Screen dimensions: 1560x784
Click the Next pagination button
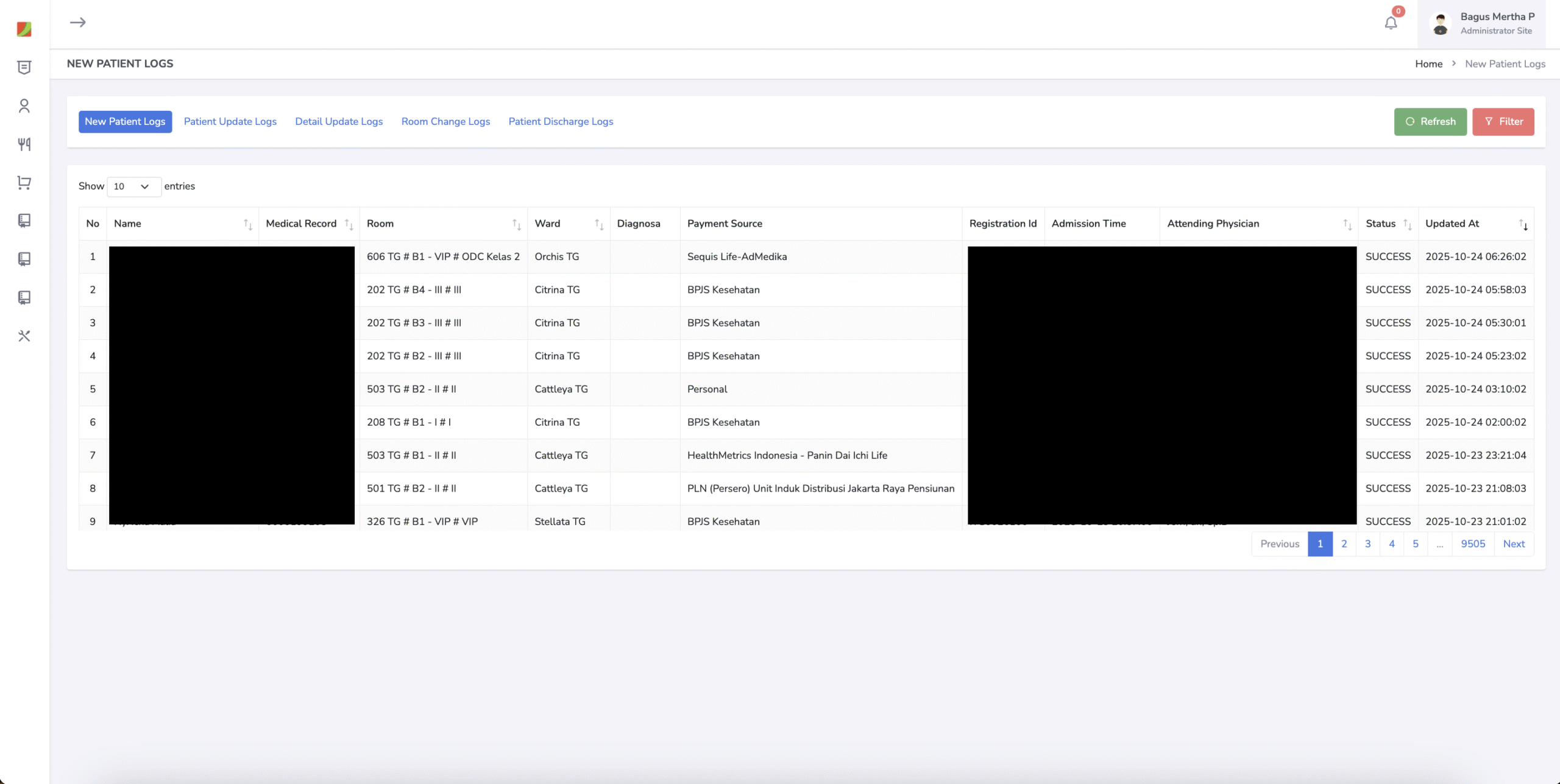coord(1514,544)
